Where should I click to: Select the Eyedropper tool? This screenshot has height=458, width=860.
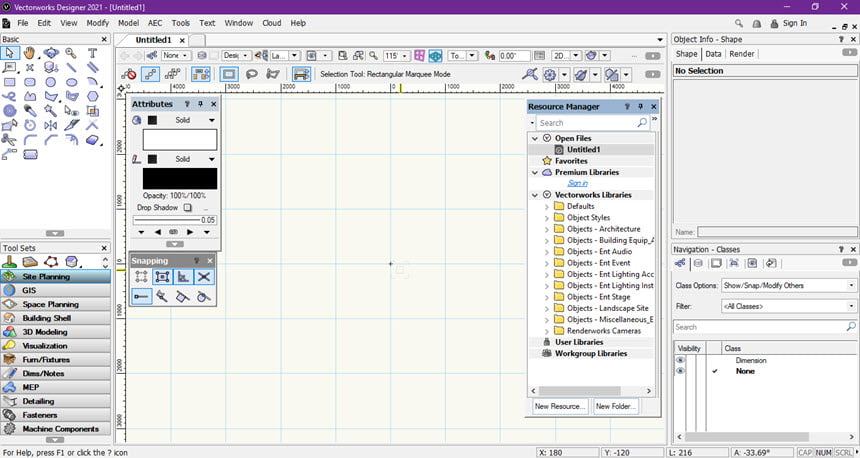tap(30, 111)
